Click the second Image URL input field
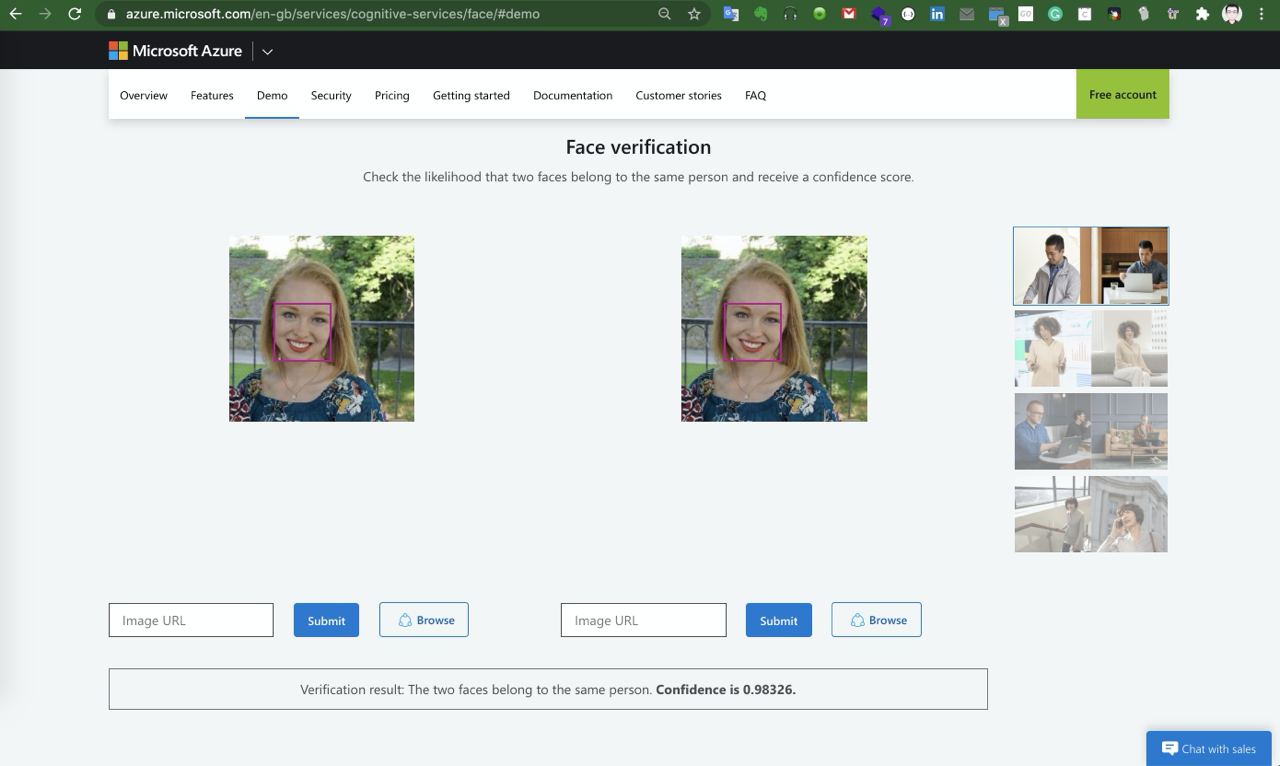Image resolution: width=1280 pixels, height=766 pixels. pyautogui.click(x=643, y=620)
